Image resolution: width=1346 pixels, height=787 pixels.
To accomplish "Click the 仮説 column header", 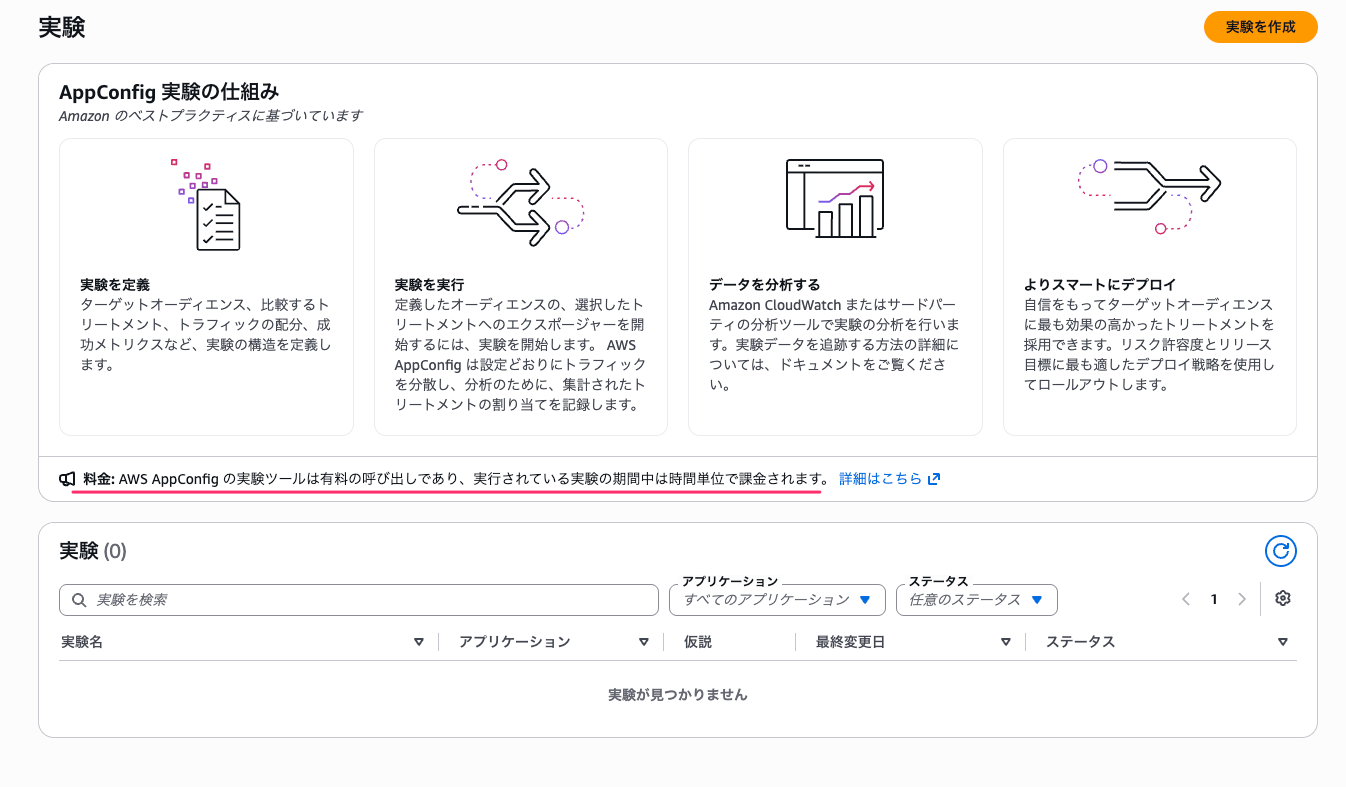I will (698, 642).
